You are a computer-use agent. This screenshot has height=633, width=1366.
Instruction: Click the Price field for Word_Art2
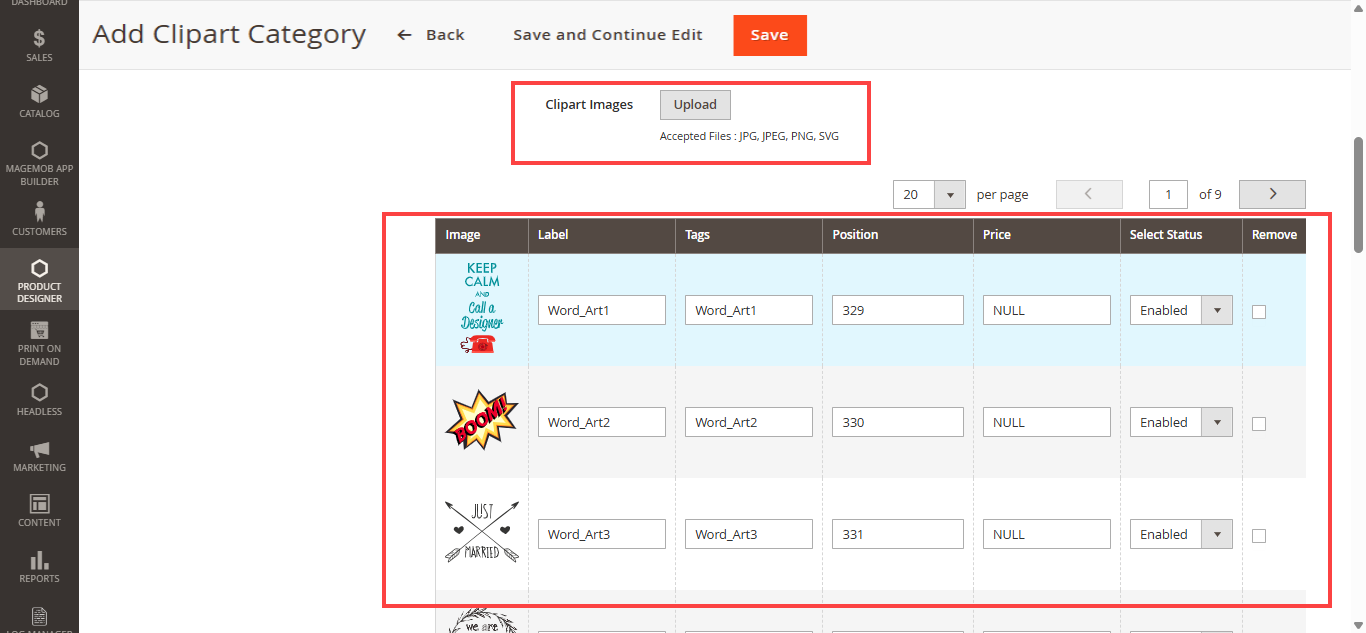(1046, 422)
